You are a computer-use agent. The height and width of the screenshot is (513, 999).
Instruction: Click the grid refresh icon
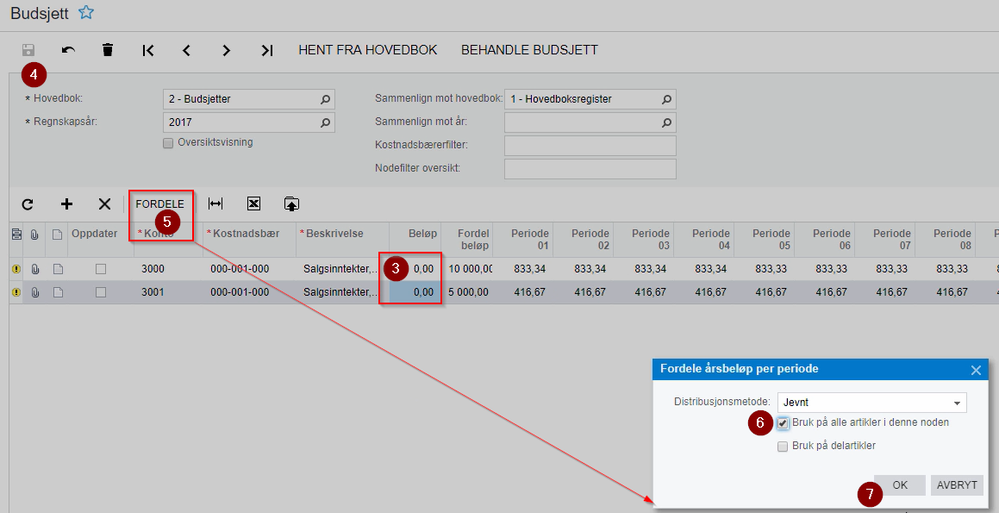[27, 204]
